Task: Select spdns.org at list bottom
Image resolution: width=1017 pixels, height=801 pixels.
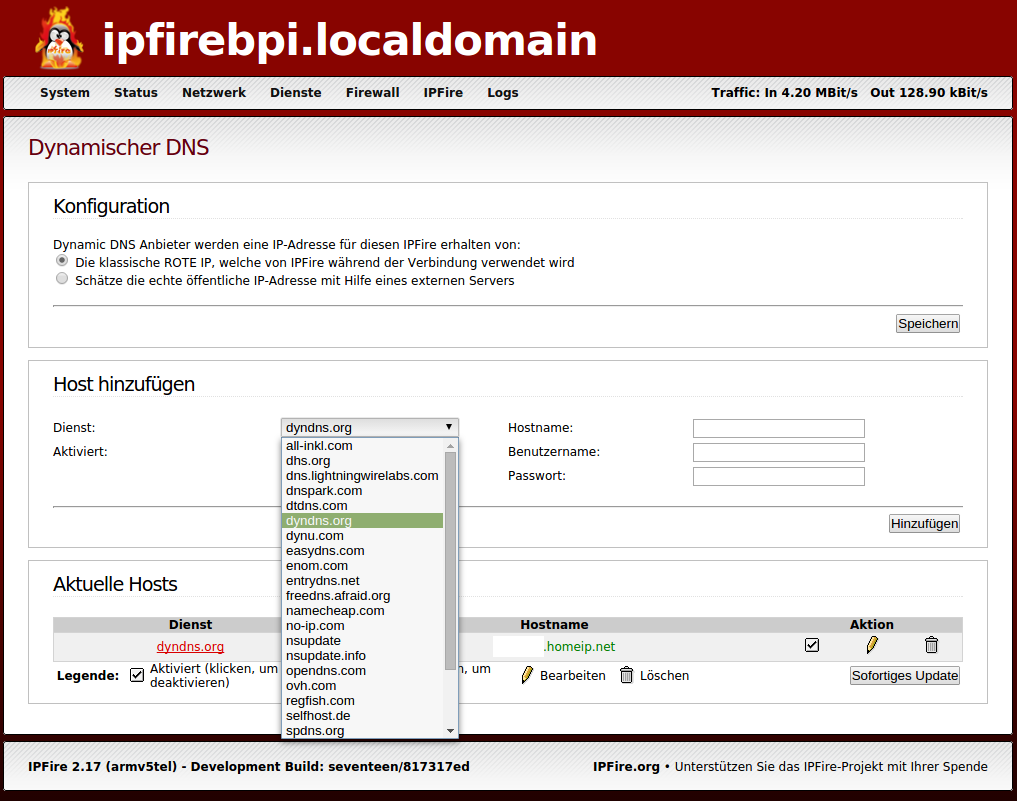Action: [363, 730]
